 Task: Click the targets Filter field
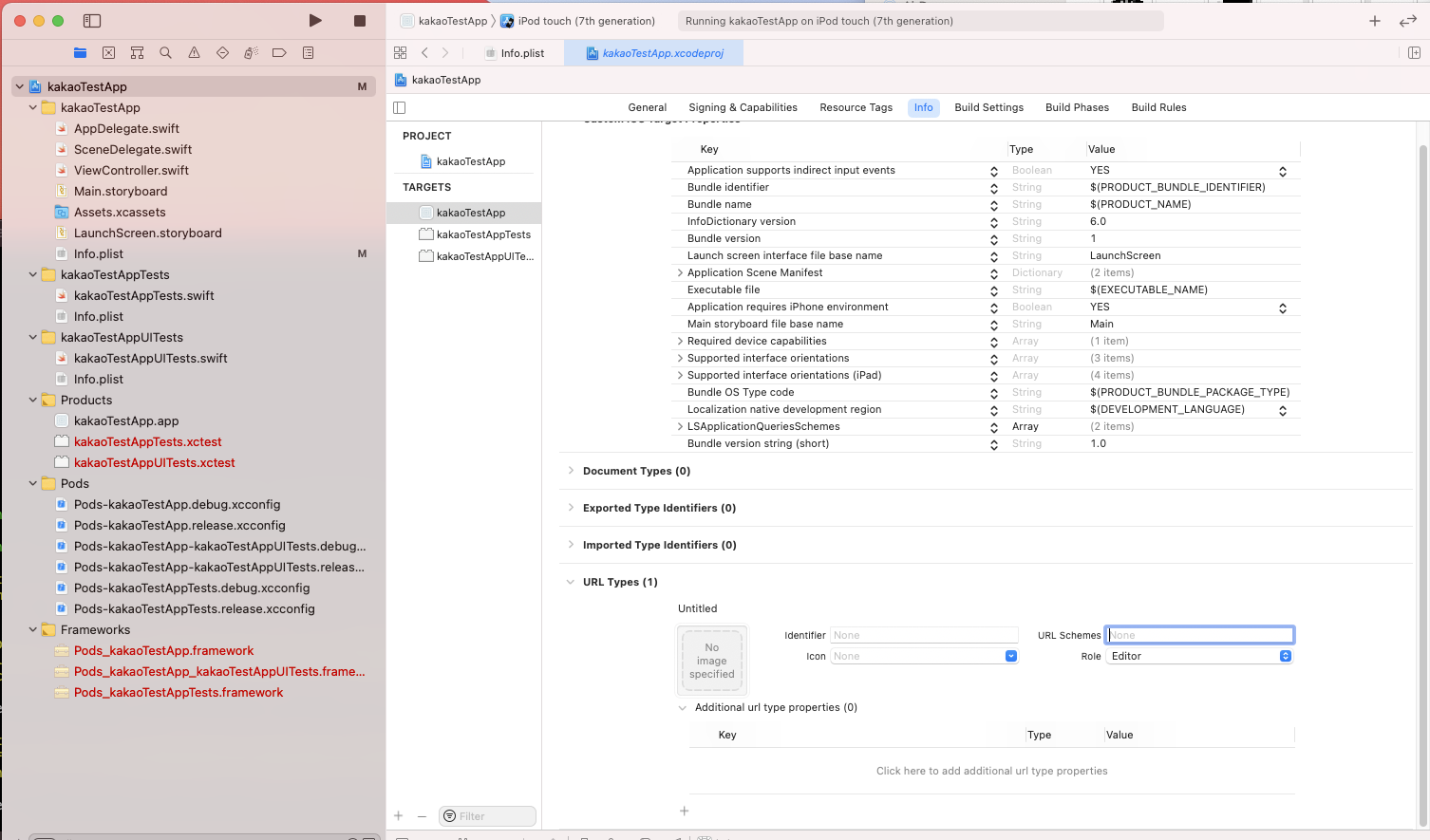click(x=488, y=816)
